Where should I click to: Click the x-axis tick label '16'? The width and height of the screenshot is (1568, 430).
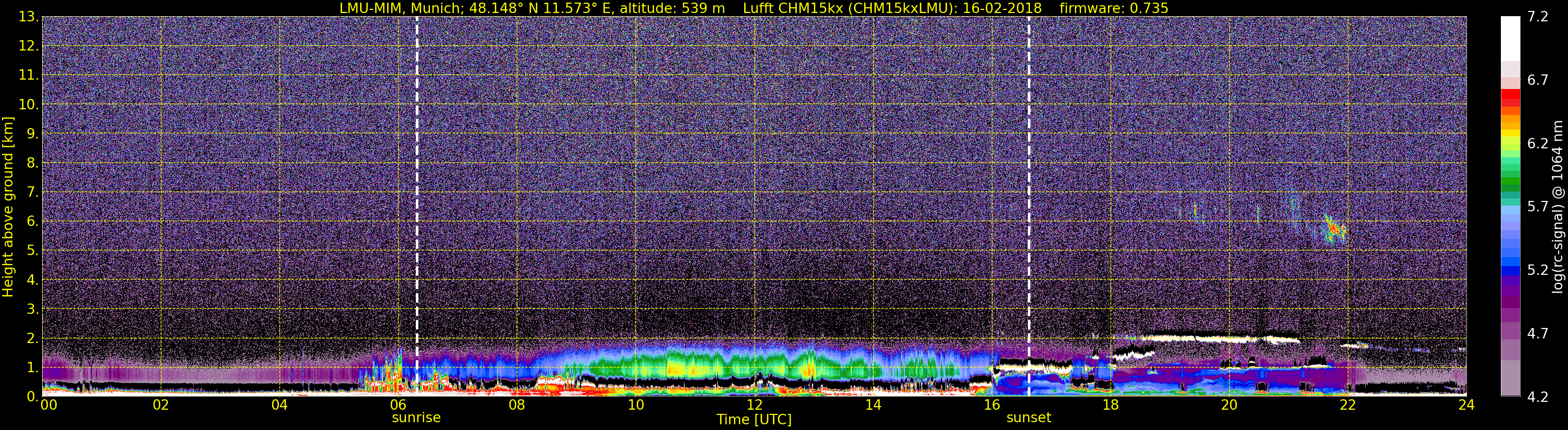991,406
